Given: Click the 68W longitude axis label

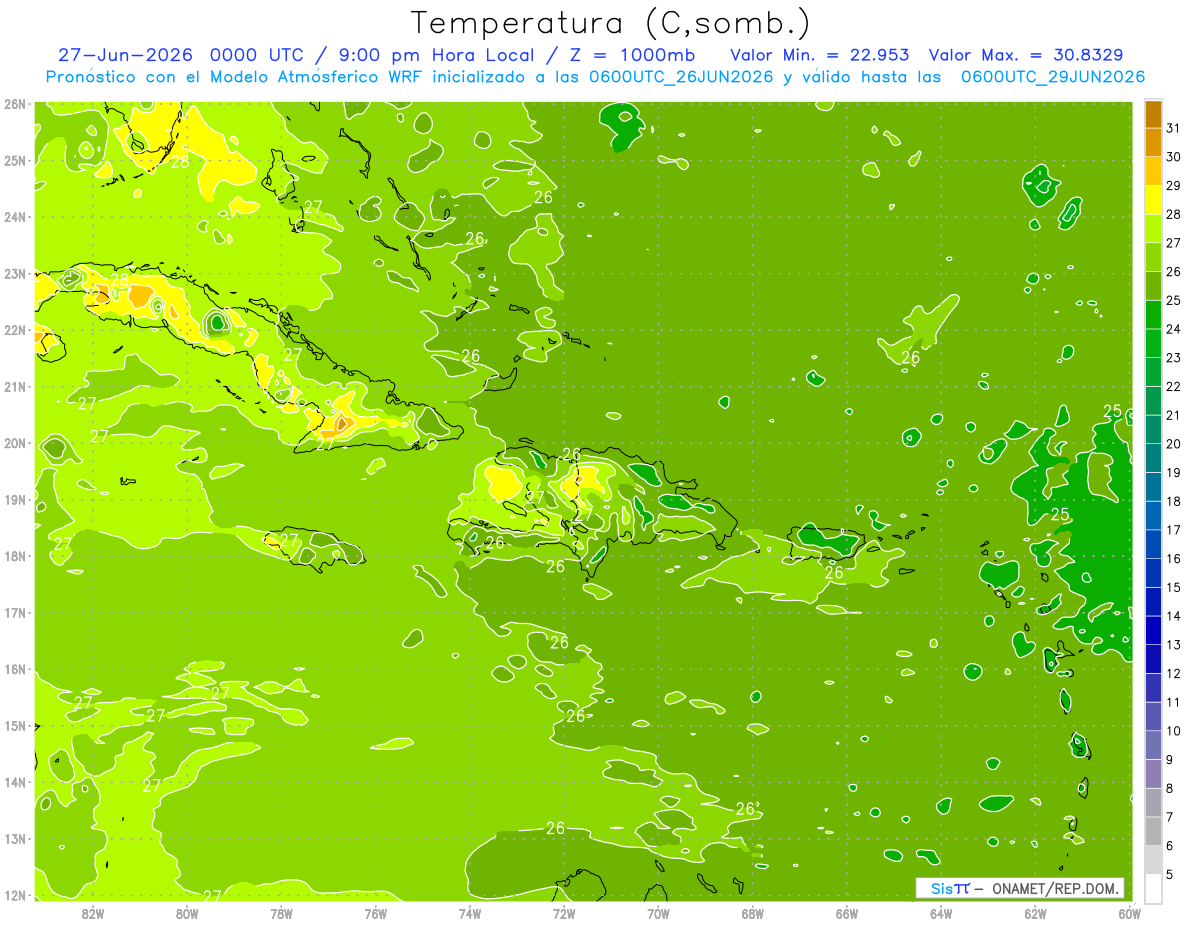Looking at the screenshot, I should coord(752,913).
